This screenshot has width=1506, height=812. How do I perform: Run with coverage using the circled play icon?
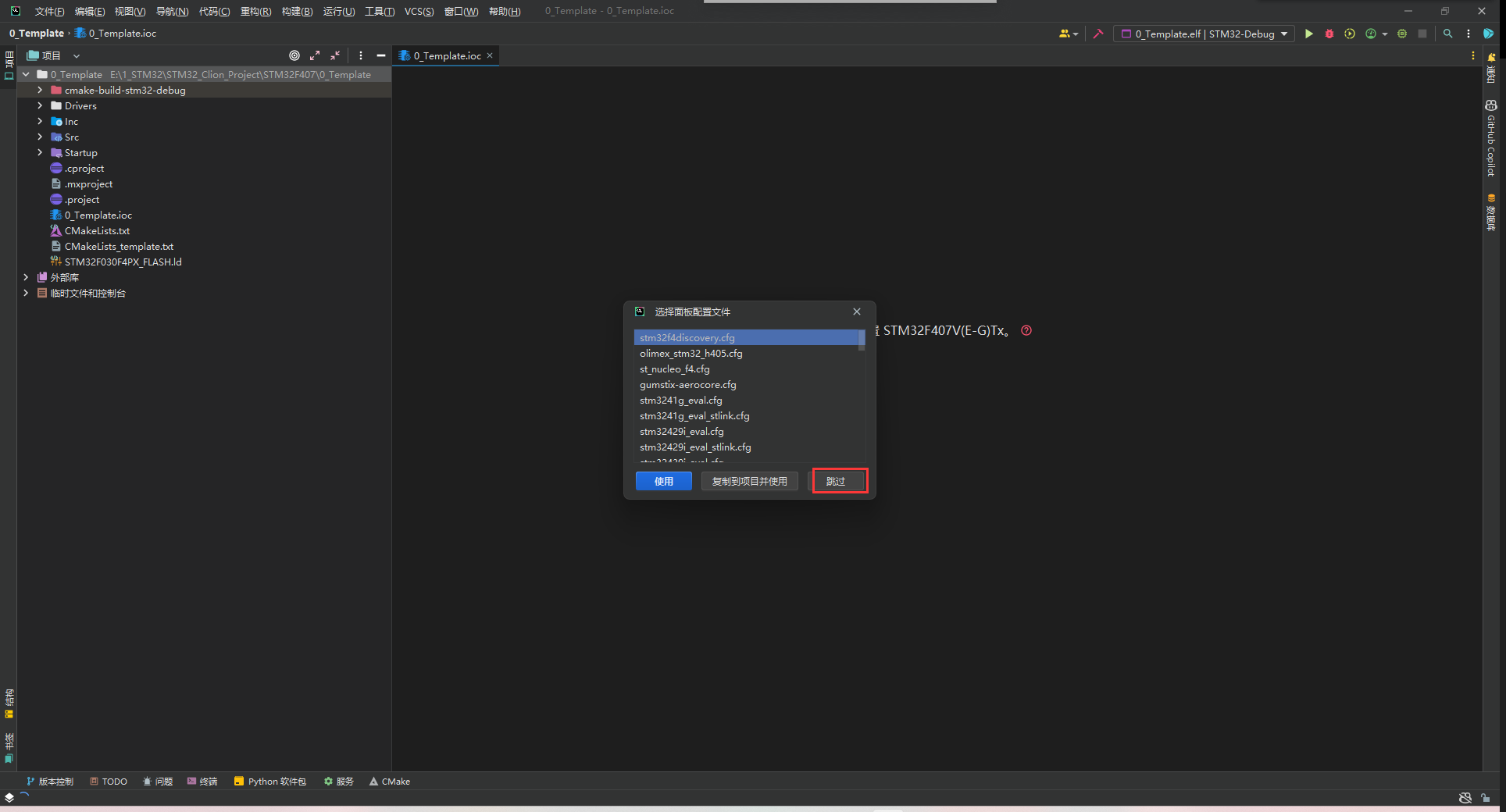[x=1350, y=34]
